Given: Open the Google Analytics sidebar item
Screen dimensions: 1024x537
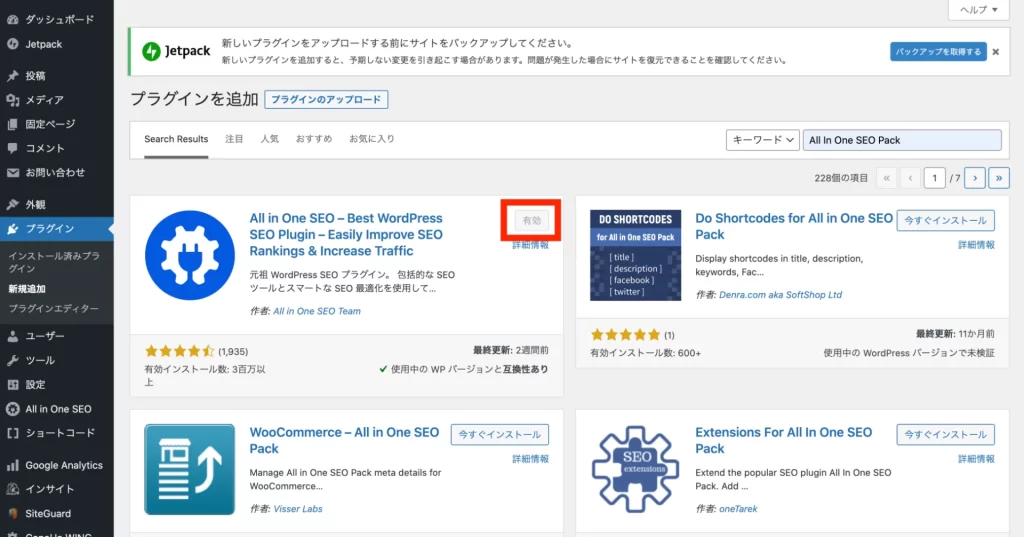Looking at the screenshot, I should (63, 465).
